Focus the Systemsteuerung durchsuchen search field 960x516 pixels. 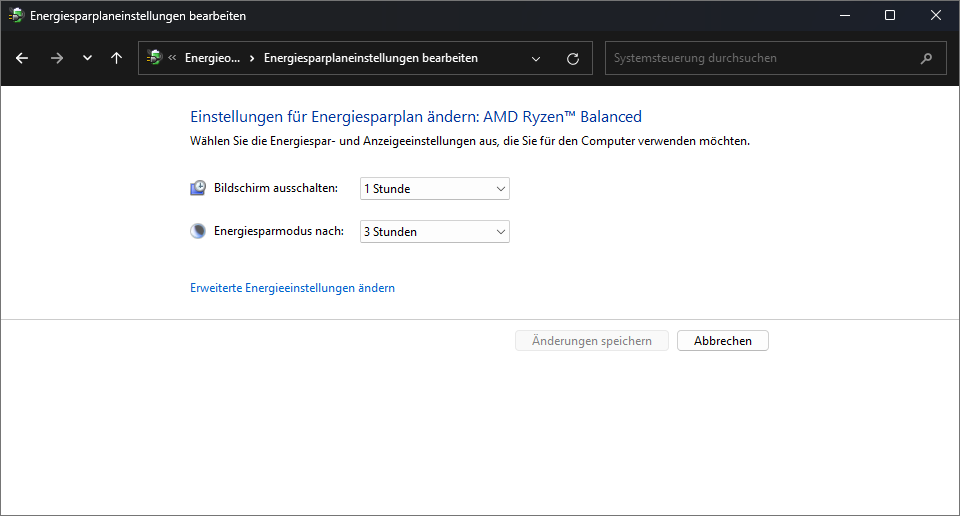pos(776,58)
